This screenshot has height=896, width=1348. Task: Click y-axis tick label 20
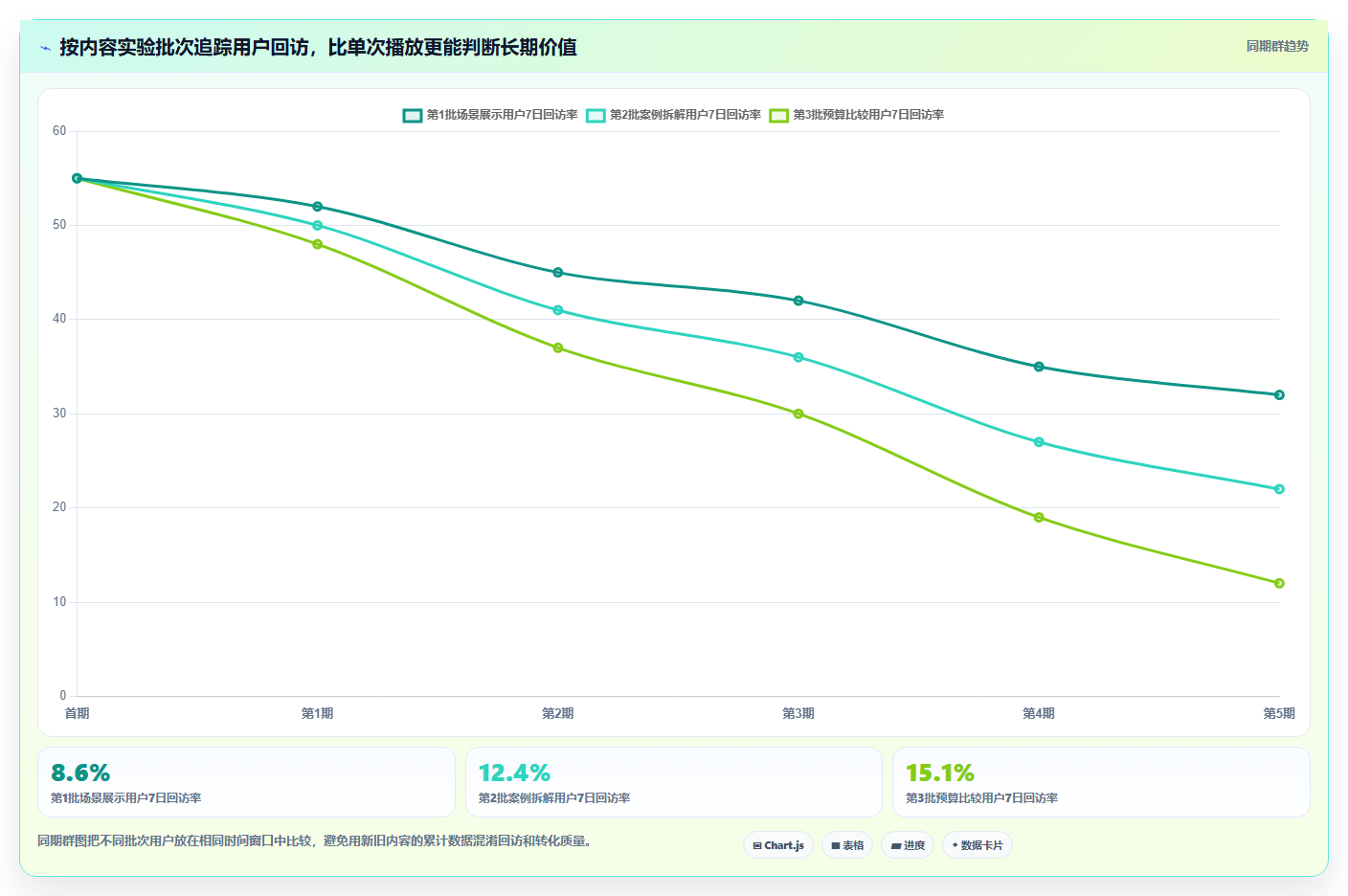(59, 507)
